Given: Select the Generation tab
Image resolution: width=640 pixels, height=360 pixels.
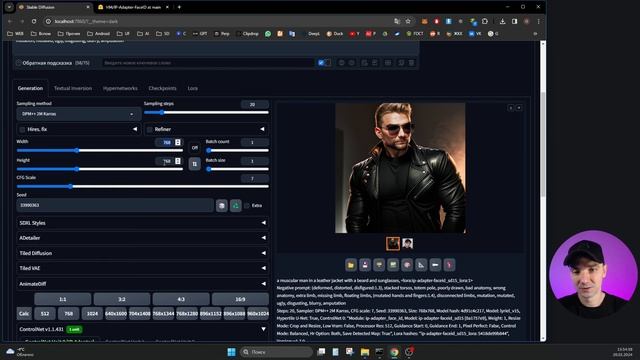Looking at the screenshot, I should click(x=30, y=88).
